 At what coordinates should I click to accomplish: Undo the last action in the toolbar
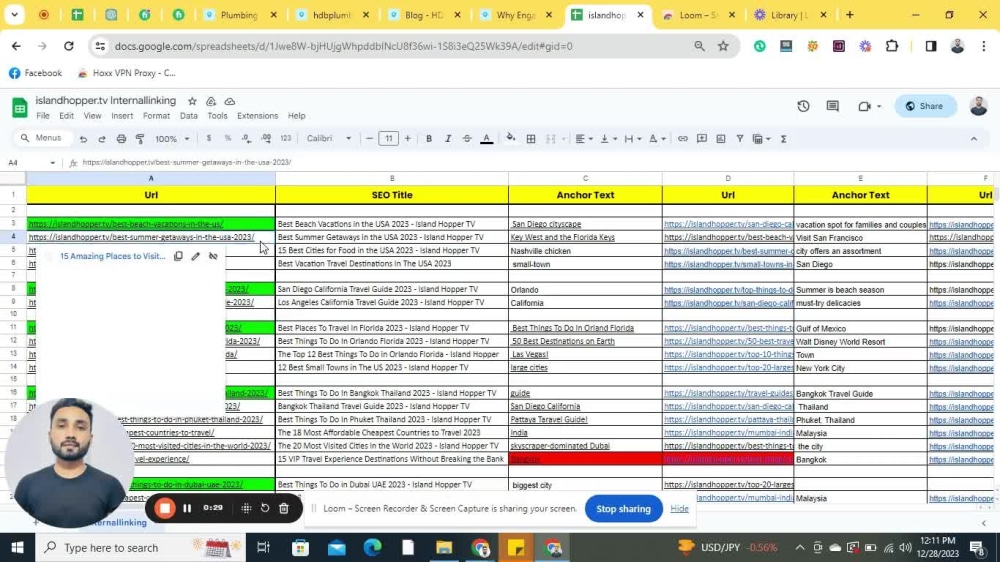coord(83,138)
